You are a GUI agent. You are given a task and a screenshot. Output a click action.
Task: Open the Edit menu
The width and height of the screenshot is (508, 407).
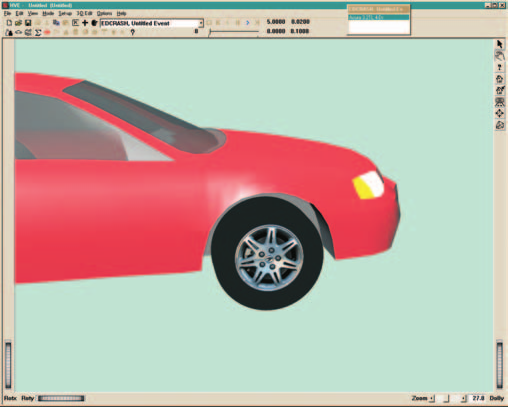pos(19,13)
